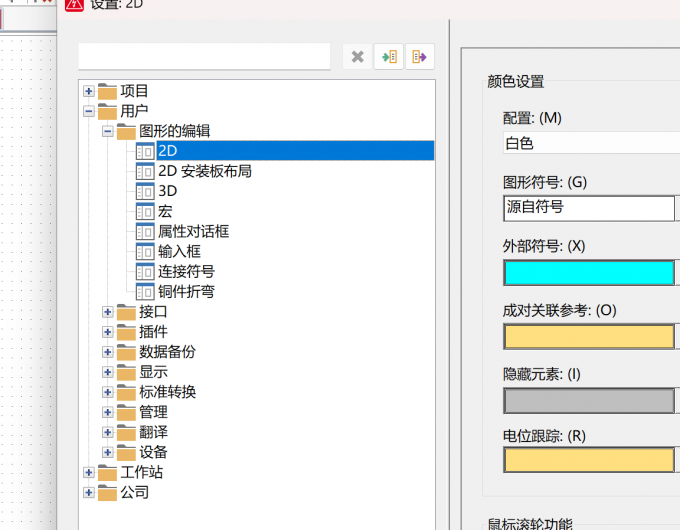Viewport: 680px width, 530px height.
Task: Click the 铜件折弯 settings page icon
Action: click(x=145, y=291)
